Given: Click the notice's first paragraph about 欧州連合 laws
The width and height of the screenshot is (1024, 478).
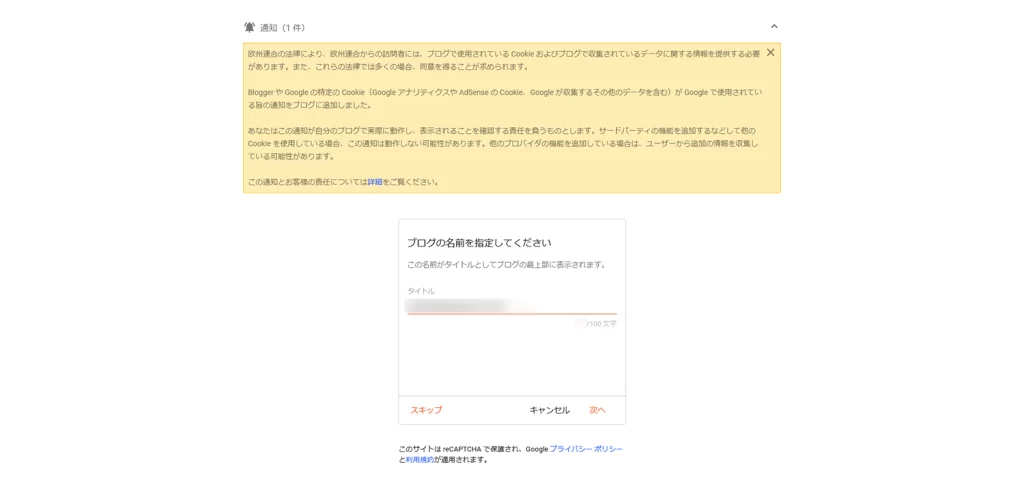Looking at the screenshot, I should [500, 59].
